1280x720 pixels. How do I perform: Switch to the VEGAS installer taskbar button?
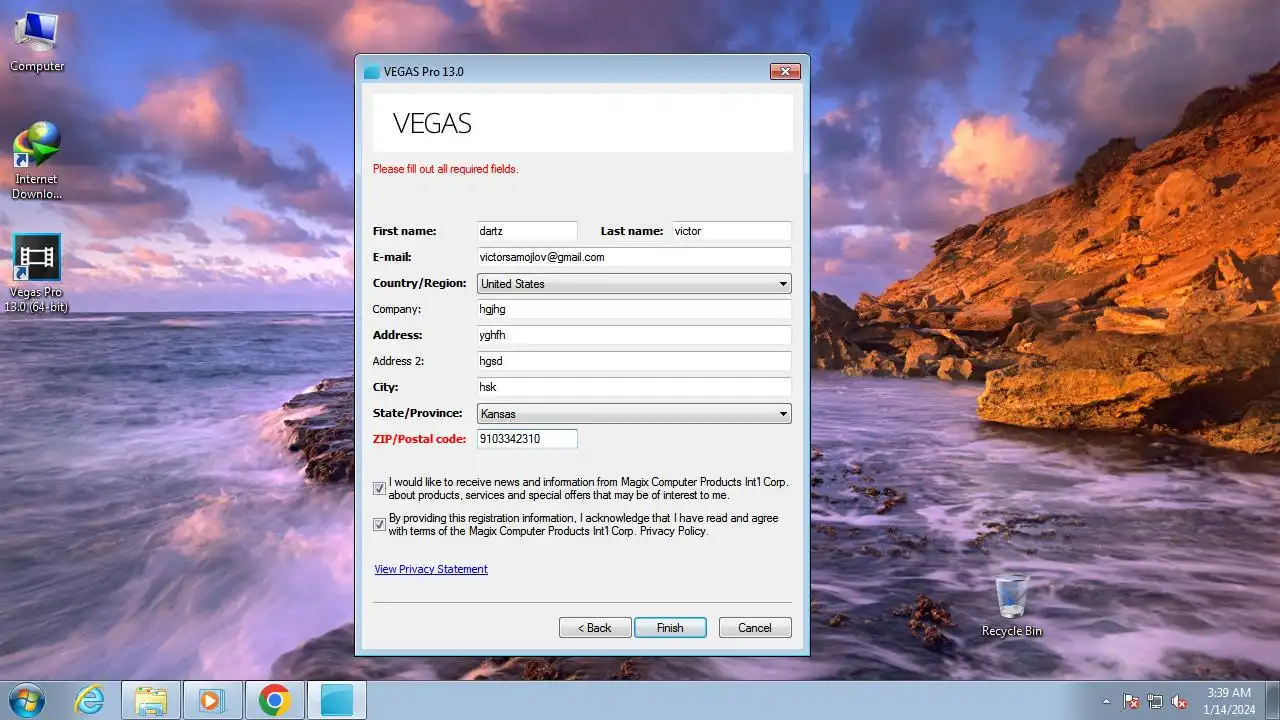[337, 700]
